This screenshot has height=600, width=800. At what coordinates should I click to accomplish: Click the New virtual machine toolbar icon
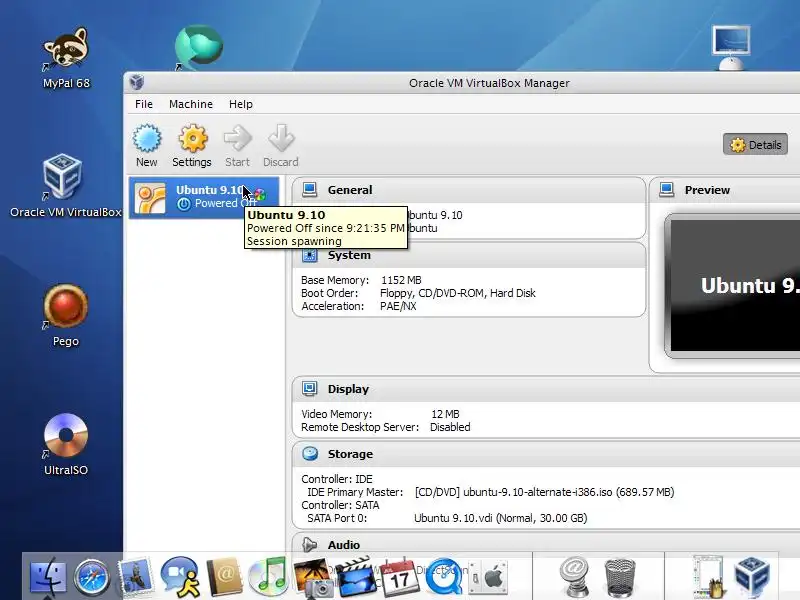pos(147,138)
